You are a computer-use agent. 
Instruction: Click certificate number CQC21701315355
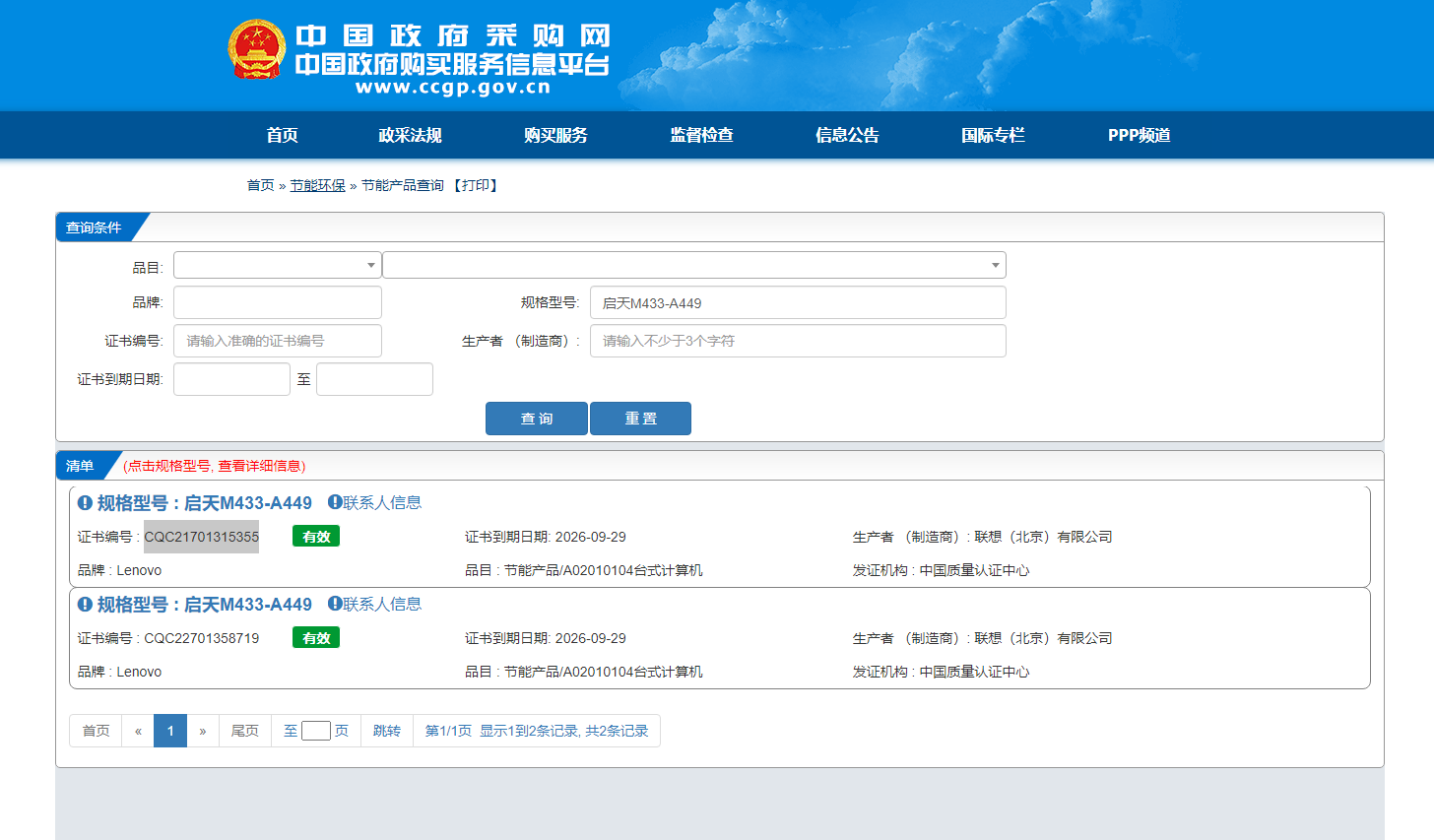[202, 537]
